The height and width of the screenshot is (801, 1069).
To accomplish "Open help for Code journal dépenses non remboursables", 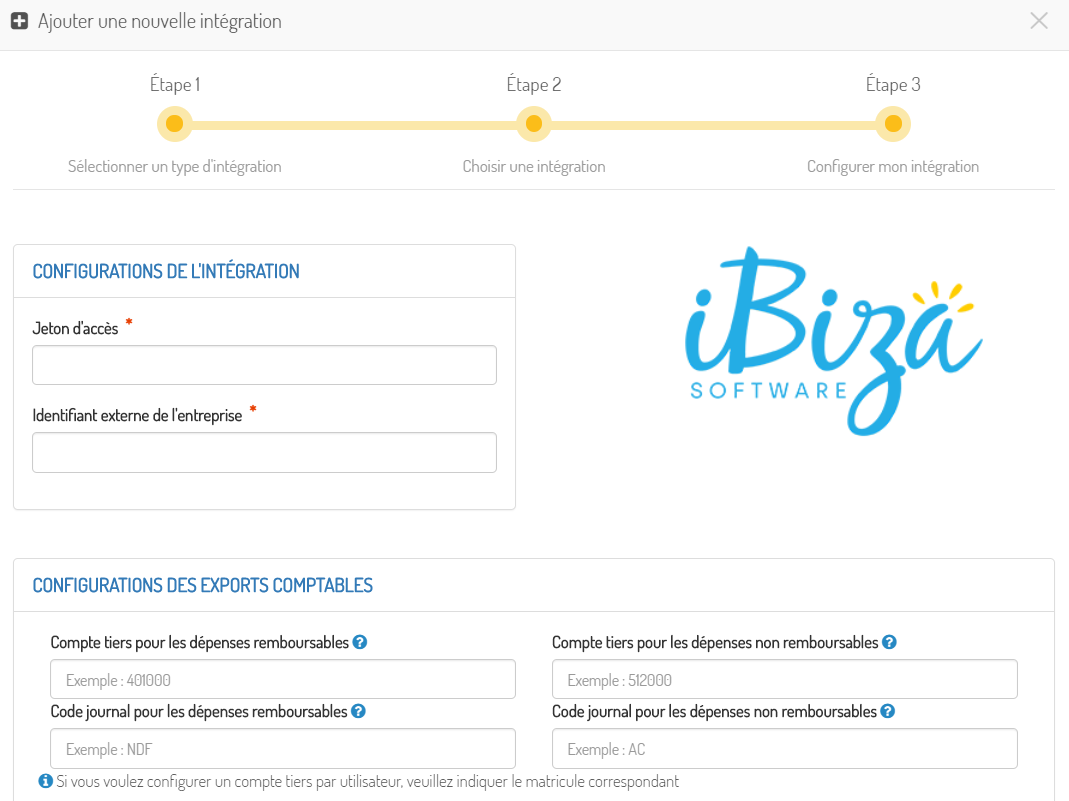I will (888, 711).
